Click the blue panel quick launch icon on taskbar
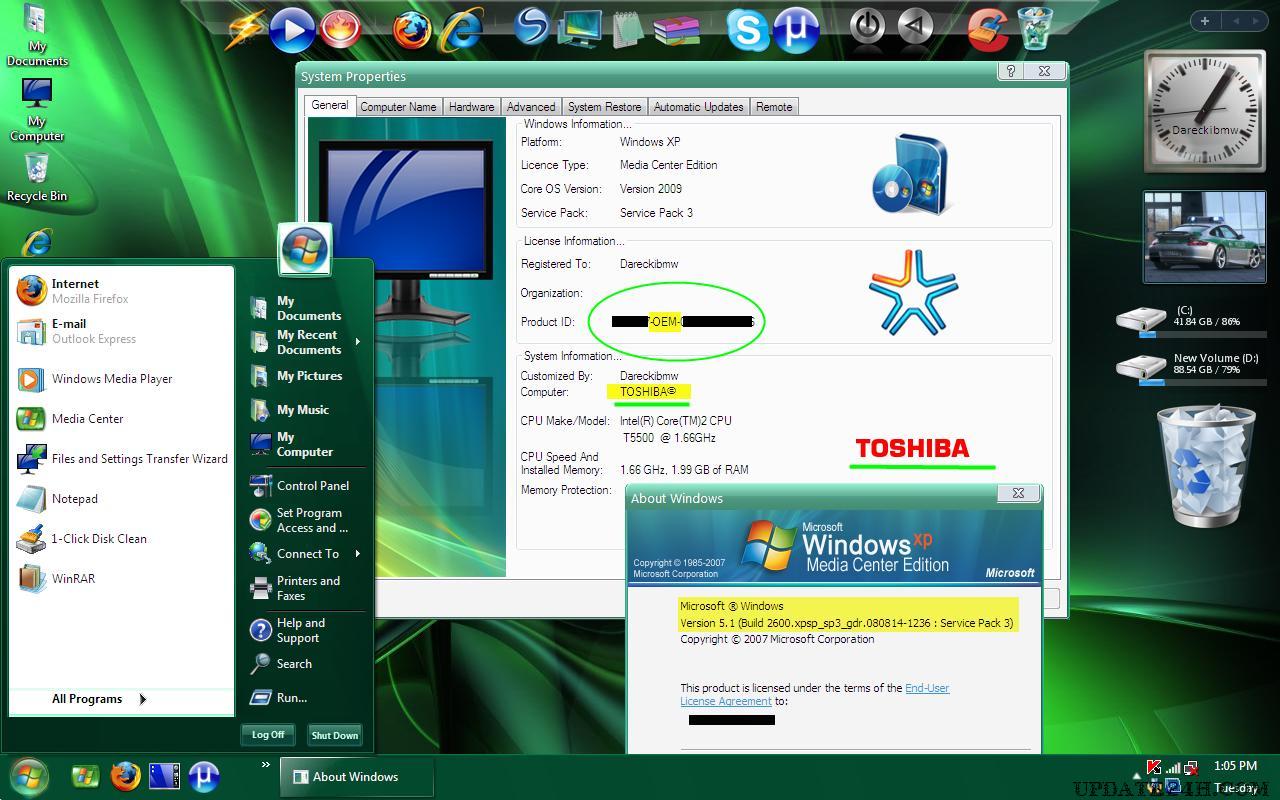The width and height of the screenshot is (1280, 800). (x=164, y=776)
